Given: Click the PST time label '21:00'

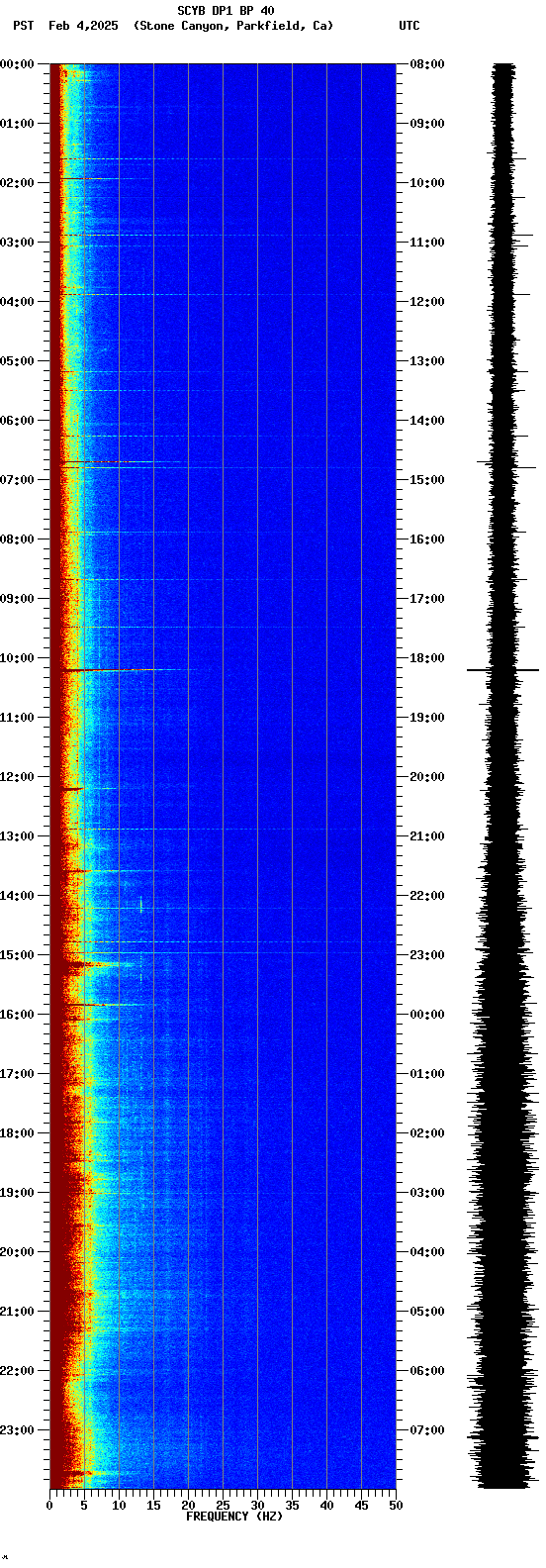Looking at the screenshot, I should (17, 1312).
